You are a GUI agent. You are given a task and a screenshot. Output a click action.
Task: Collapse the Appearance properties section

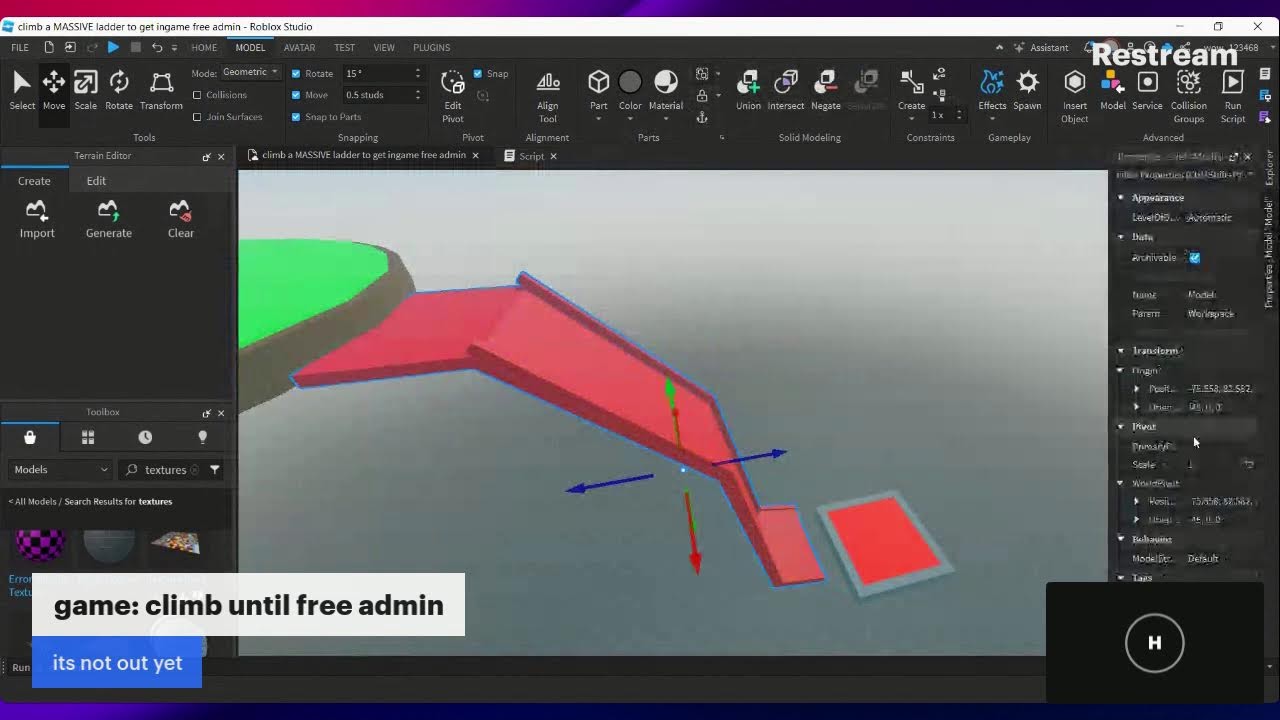(1121, 198)
